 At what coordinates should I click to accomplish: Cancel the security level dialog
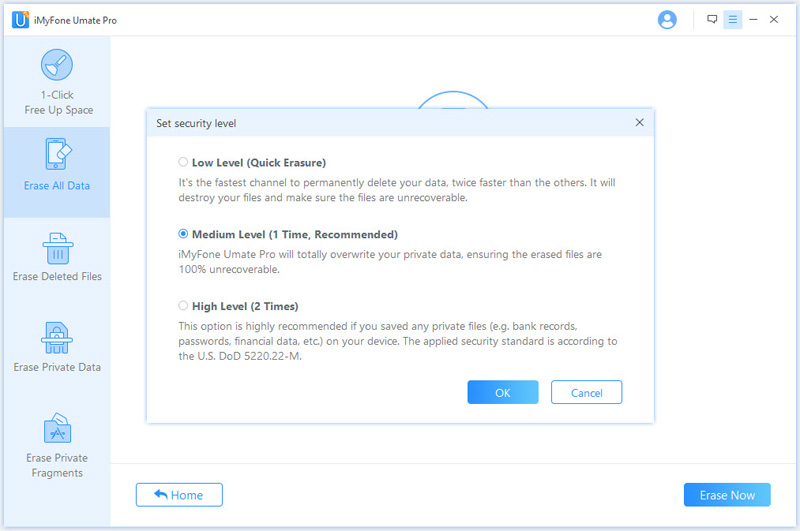(x=586, y=392)
